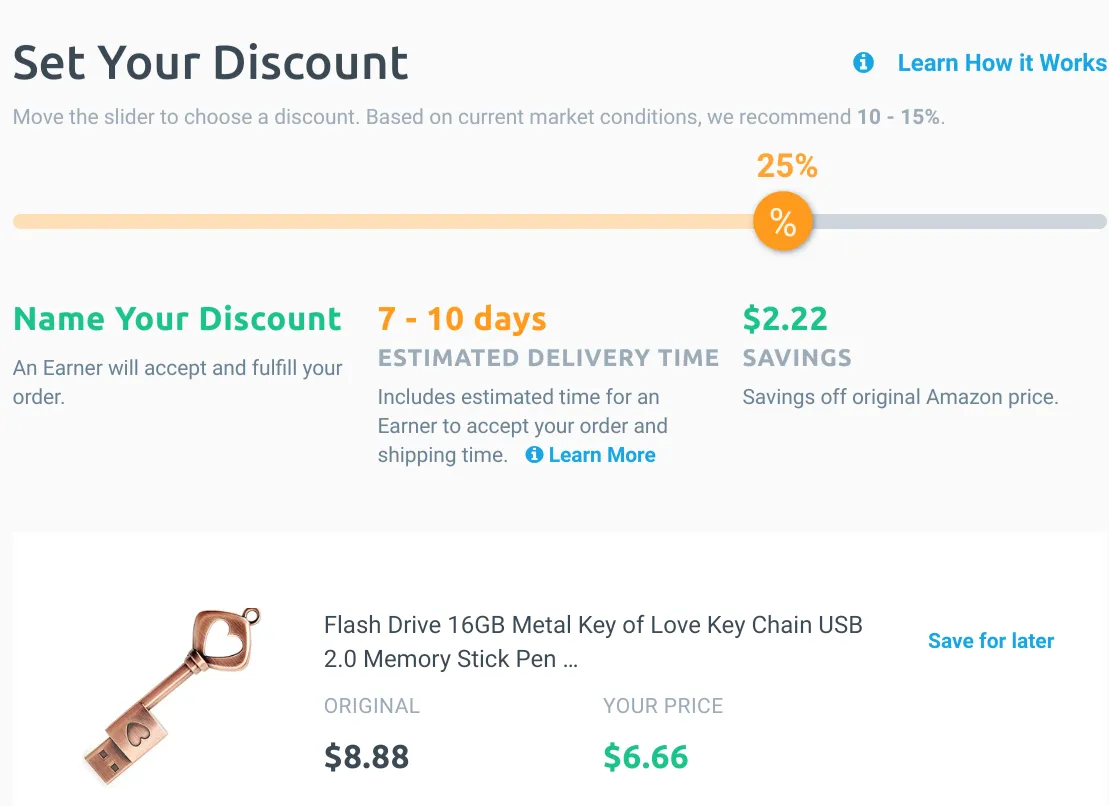The height and width of the screenshot is (806, 1109).
Task: Click the key flash drive product image
Action: [x=172, y=696]
